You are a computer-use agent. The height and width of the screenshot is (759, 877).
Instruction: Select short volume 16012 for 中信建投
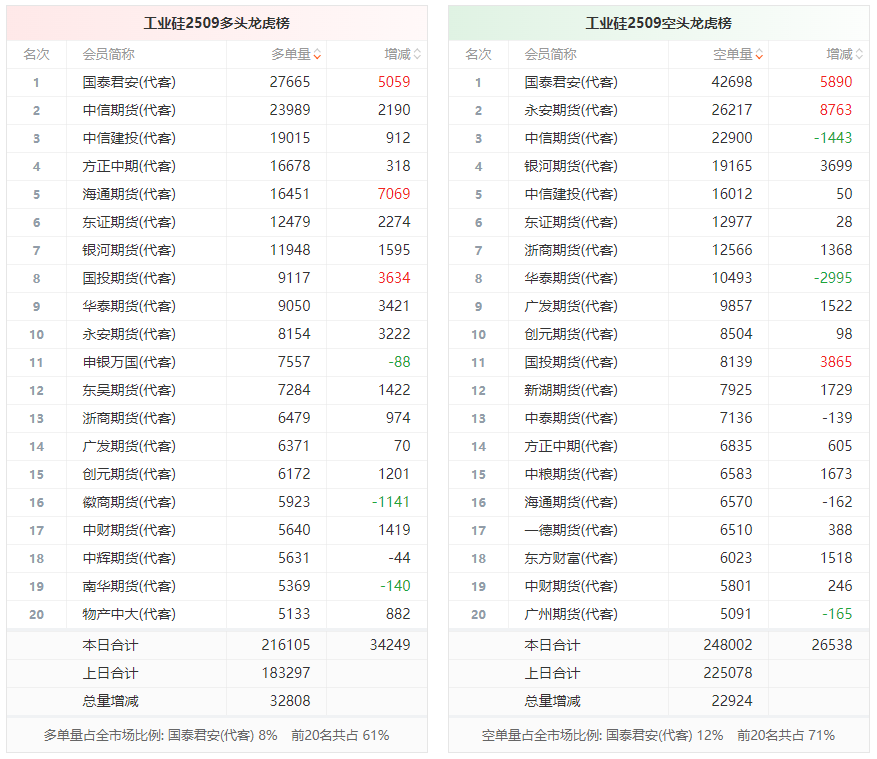click(x=732, y=194)
